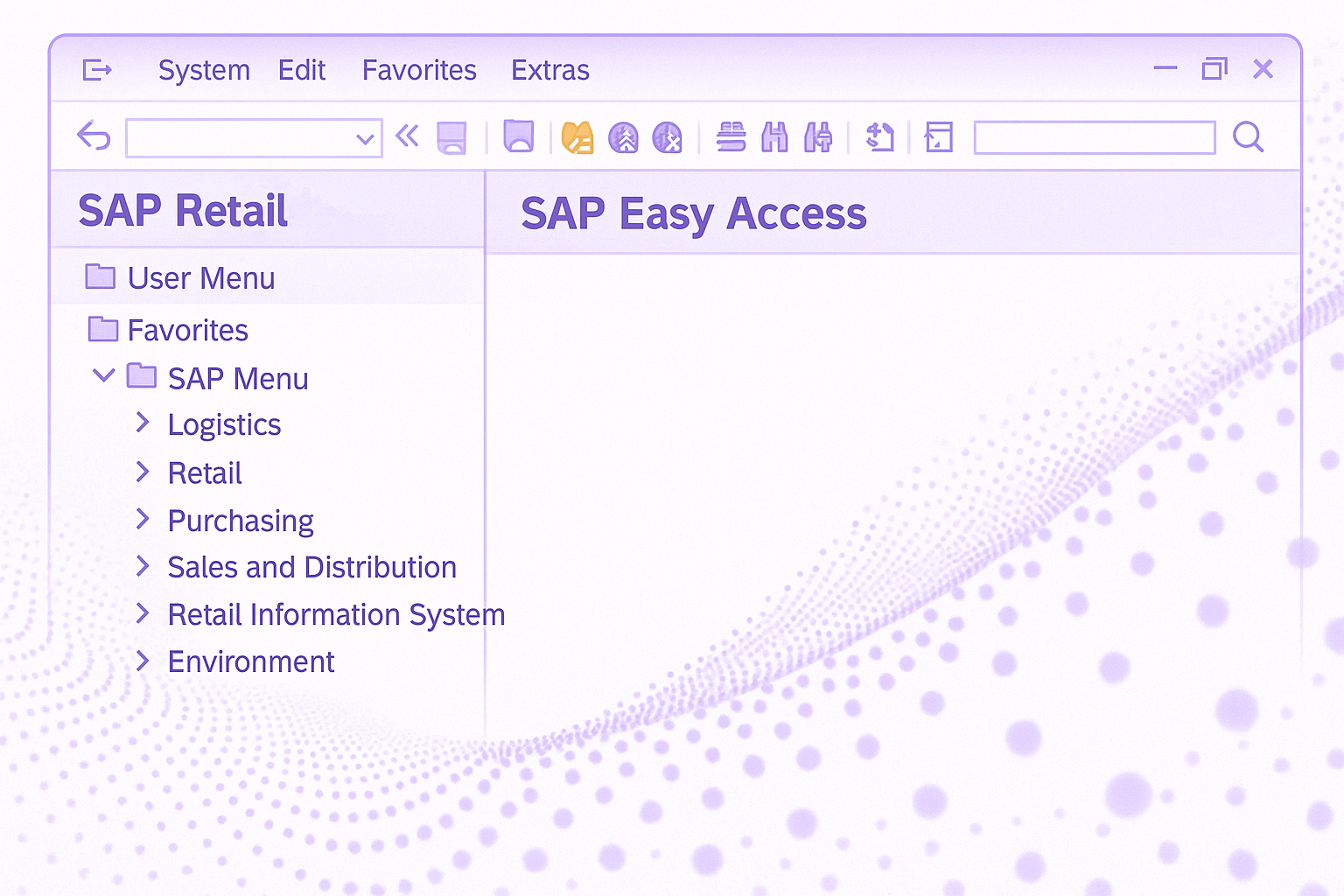The height and width of the screenshot is (896, 1344).
Task: Open the transaction code dropdown arrow
Action: click(x=365, y=138)
